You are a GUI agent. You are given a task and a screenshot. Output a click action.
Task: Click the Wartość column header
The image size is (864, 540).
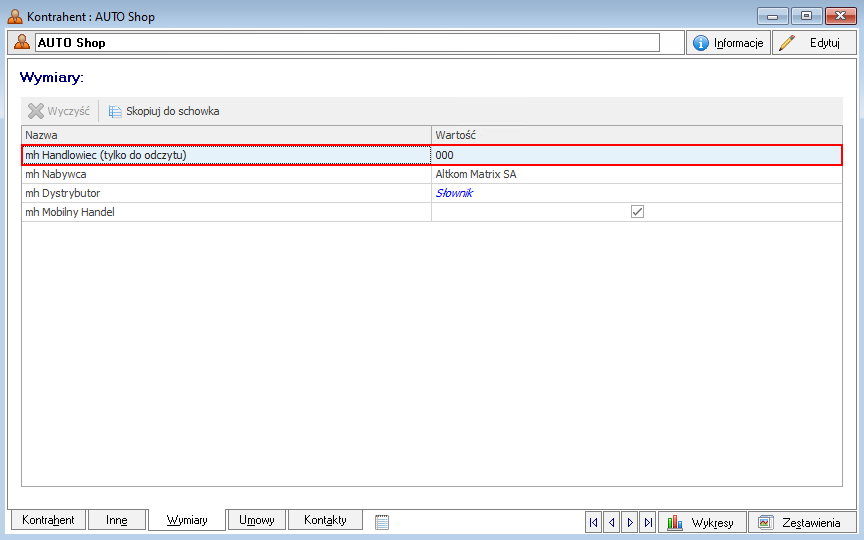(636, 135)
